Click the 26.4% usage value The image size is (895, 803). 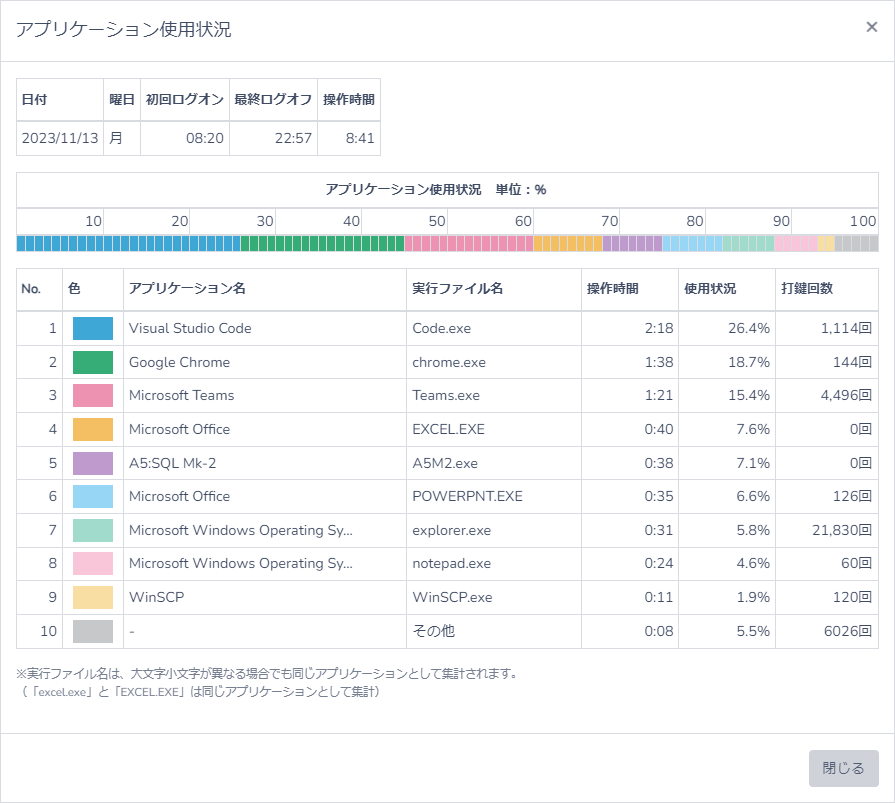point(749,328)
